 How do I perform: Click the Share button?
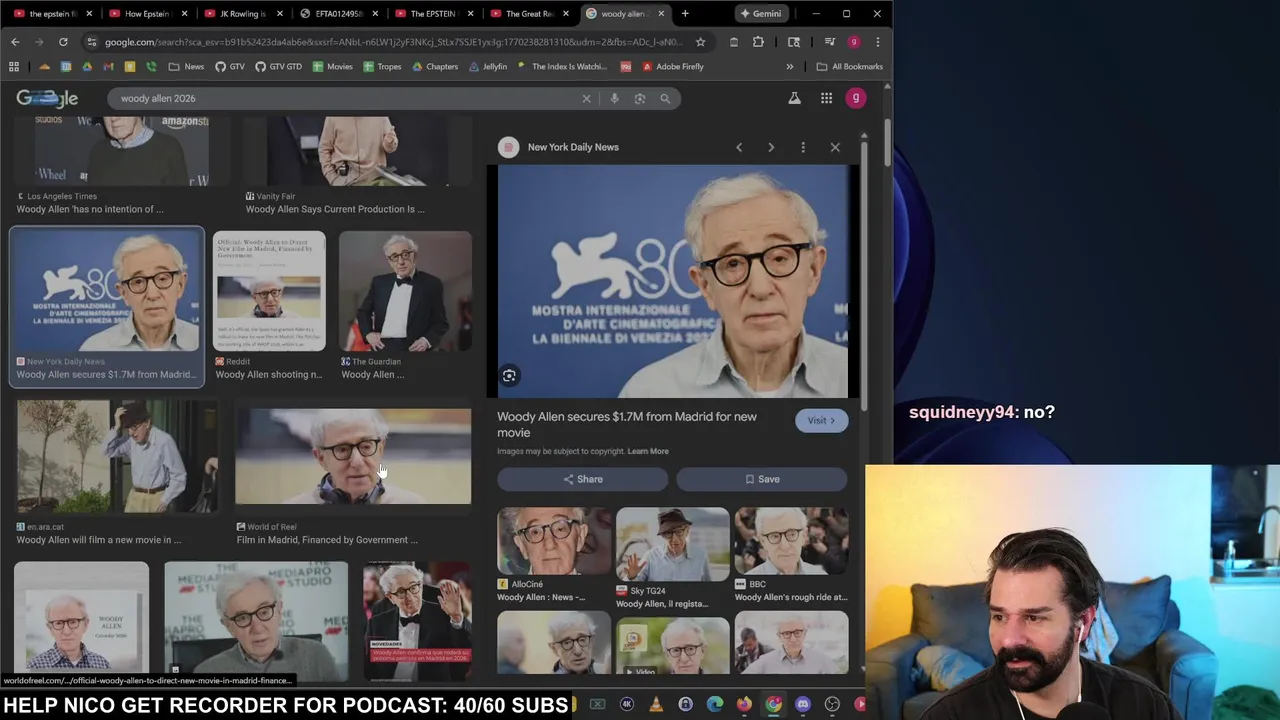582,479
